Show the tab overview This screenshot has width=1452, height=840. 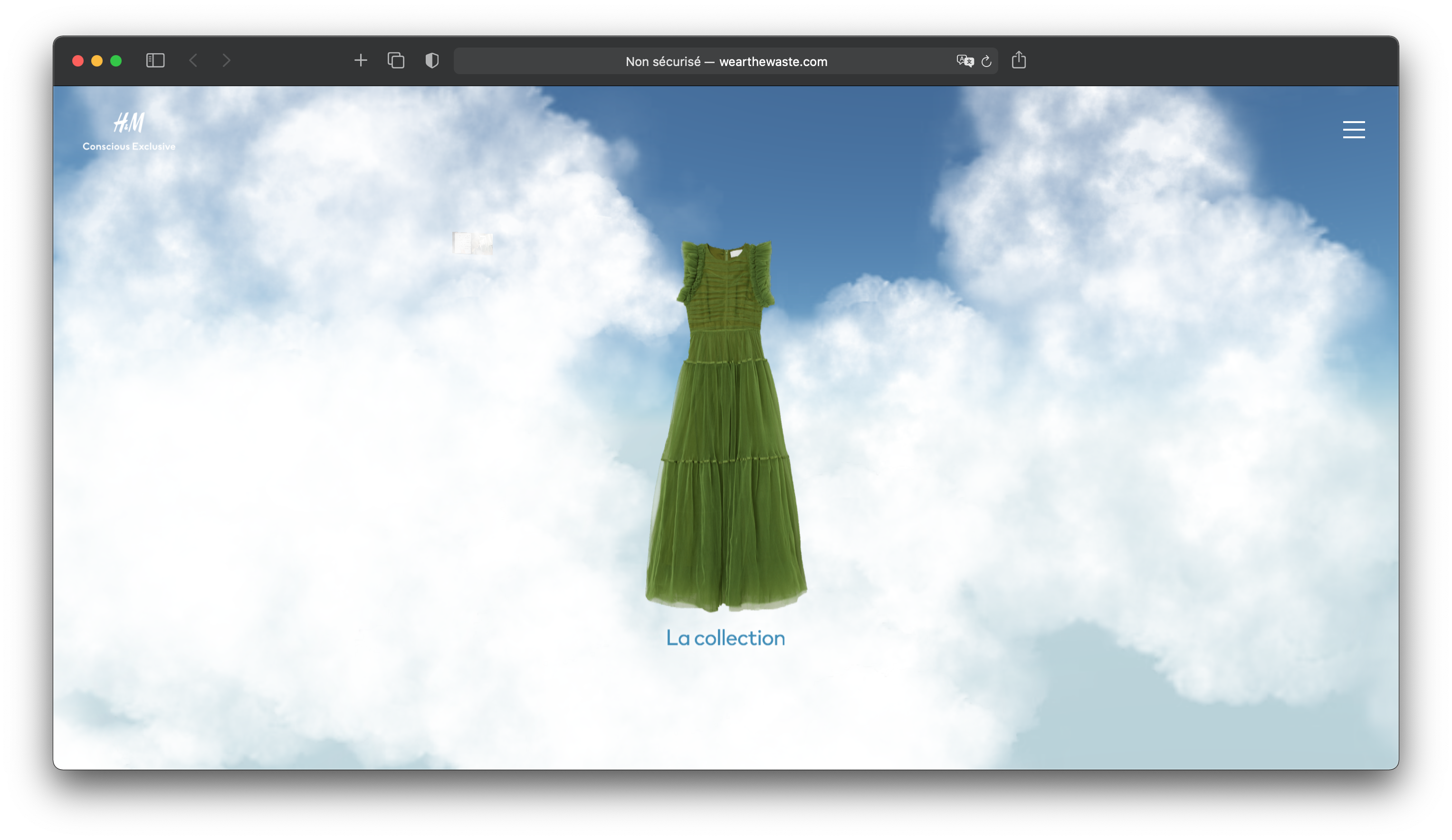pyautogui.click(x=396, y=60)
